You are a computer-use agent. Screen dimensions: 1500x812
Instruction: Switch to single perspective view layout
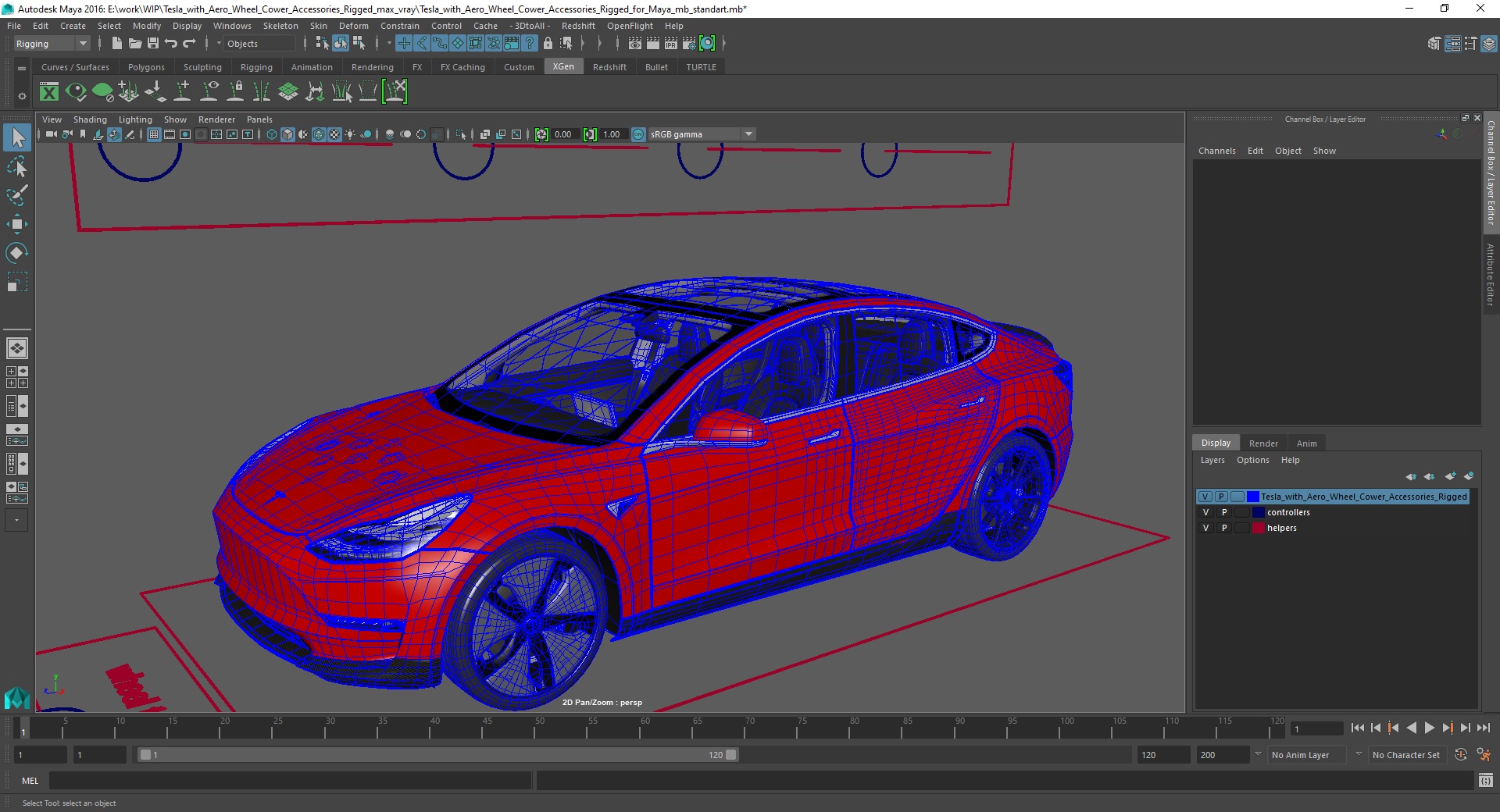click(x=17, y=348)
